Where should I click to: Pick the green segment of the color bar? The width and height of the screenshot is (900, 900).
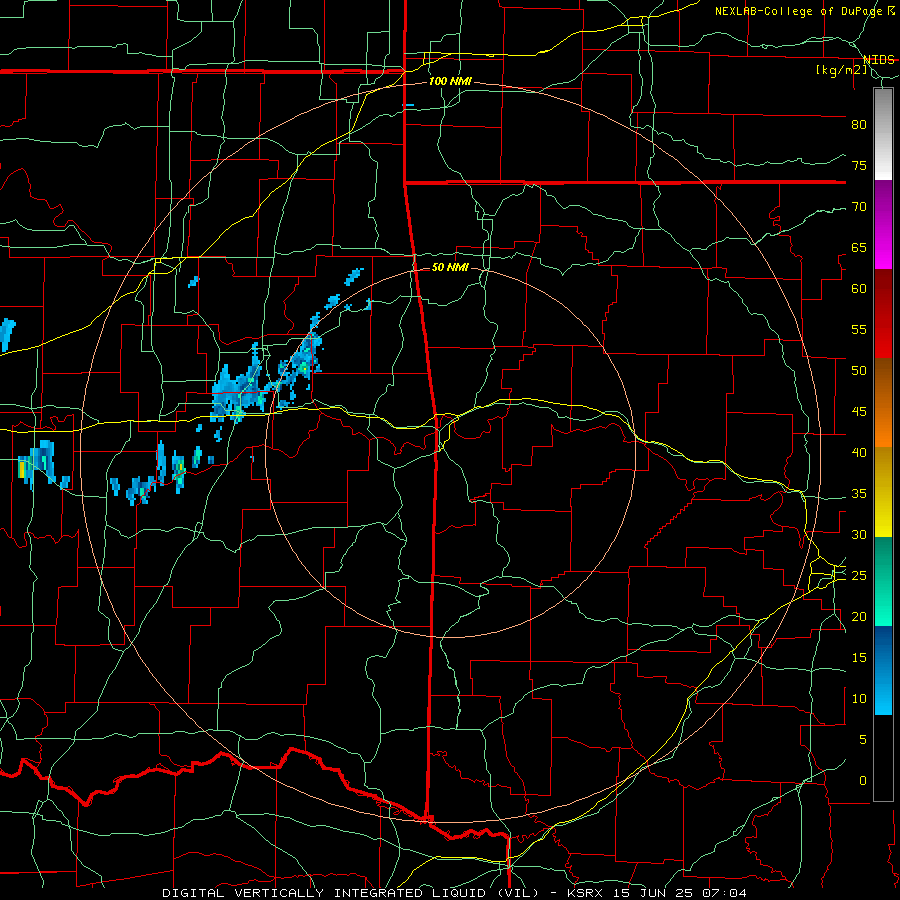[x=883, y=581]
